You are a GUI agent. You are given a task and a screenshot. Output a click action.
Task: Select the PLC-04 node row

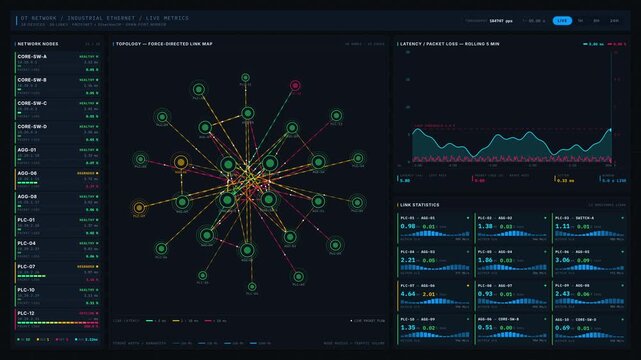point(57,249)
